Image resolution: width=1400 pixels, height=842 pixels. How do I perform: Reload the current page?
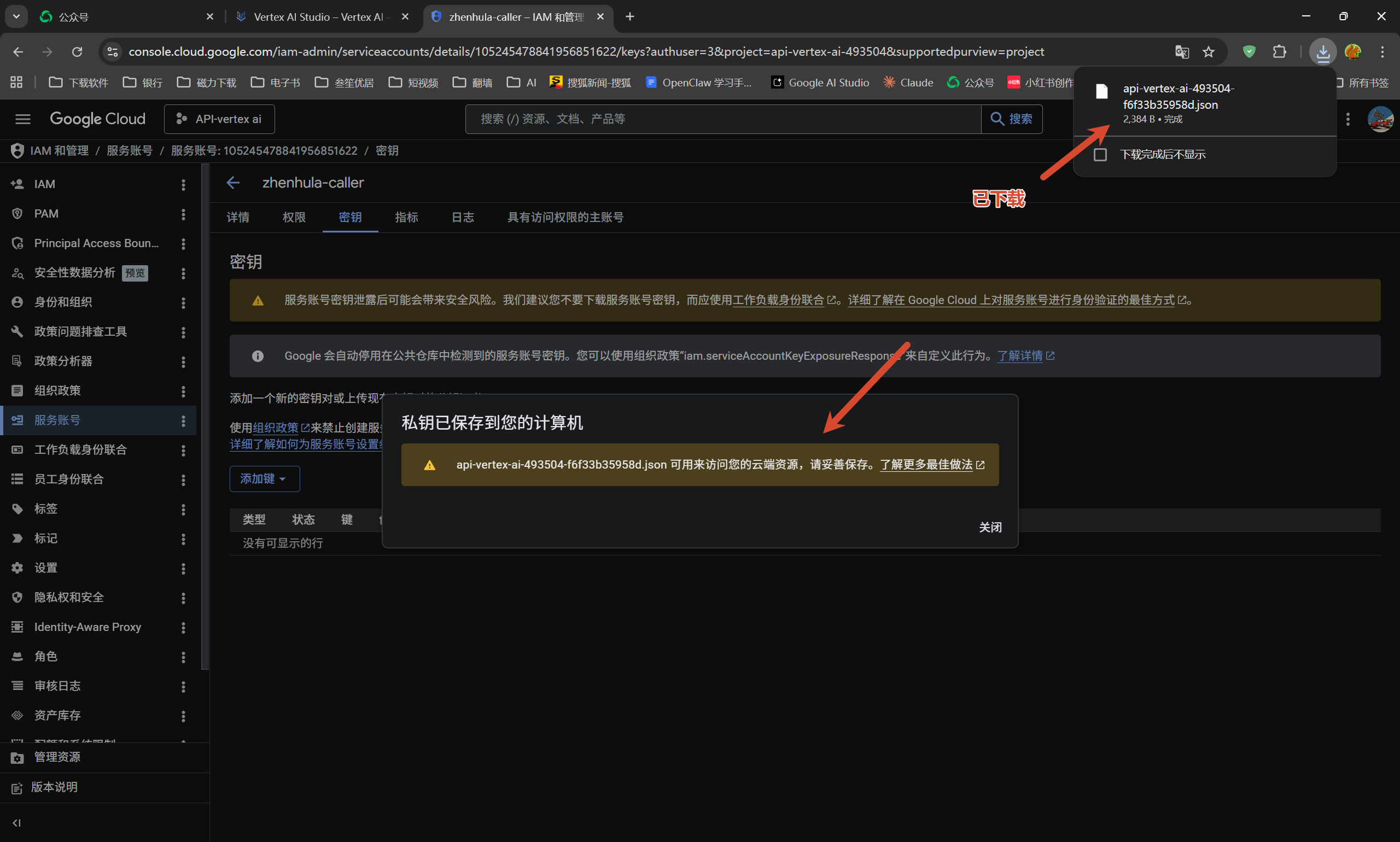[77, 51]
